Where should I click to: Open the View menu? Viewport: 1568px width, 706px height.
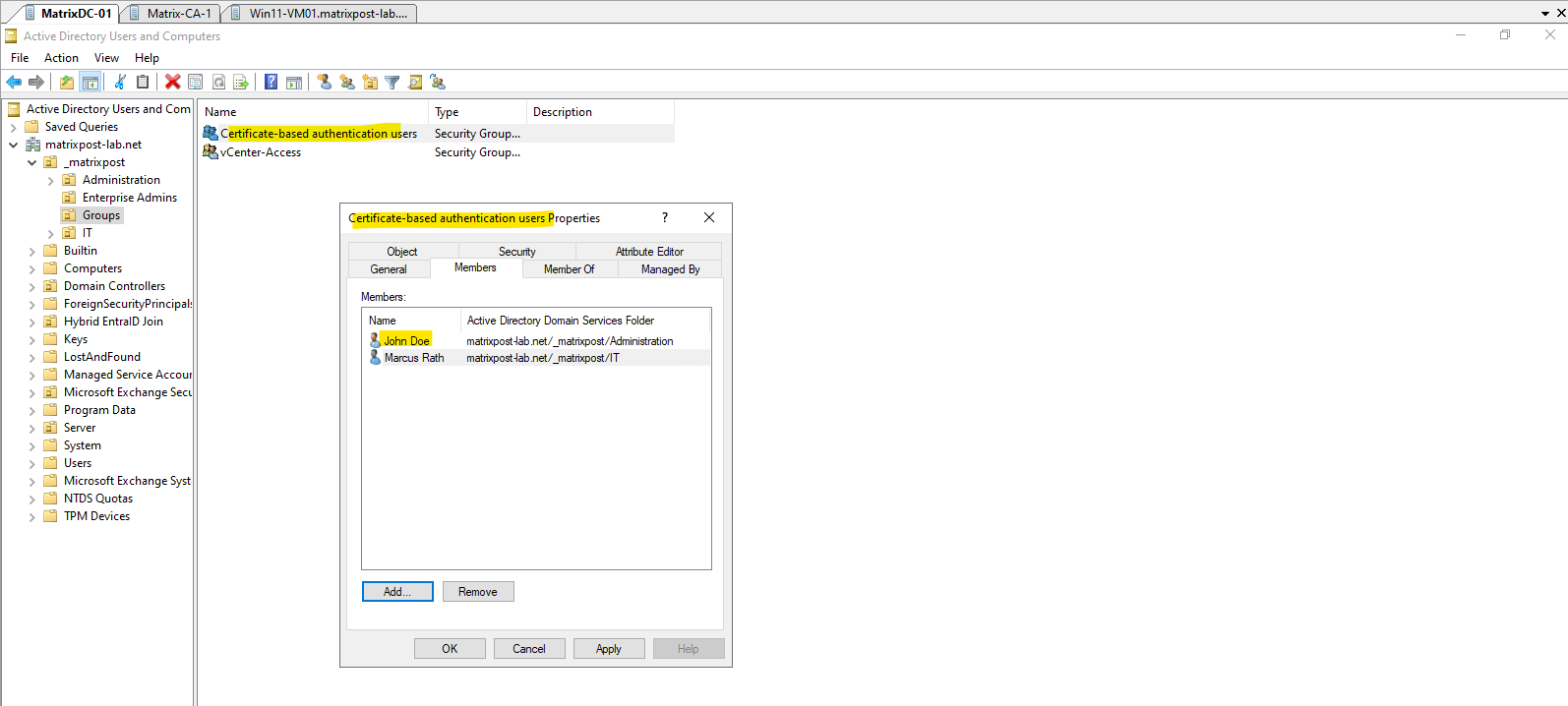[106, 58]
